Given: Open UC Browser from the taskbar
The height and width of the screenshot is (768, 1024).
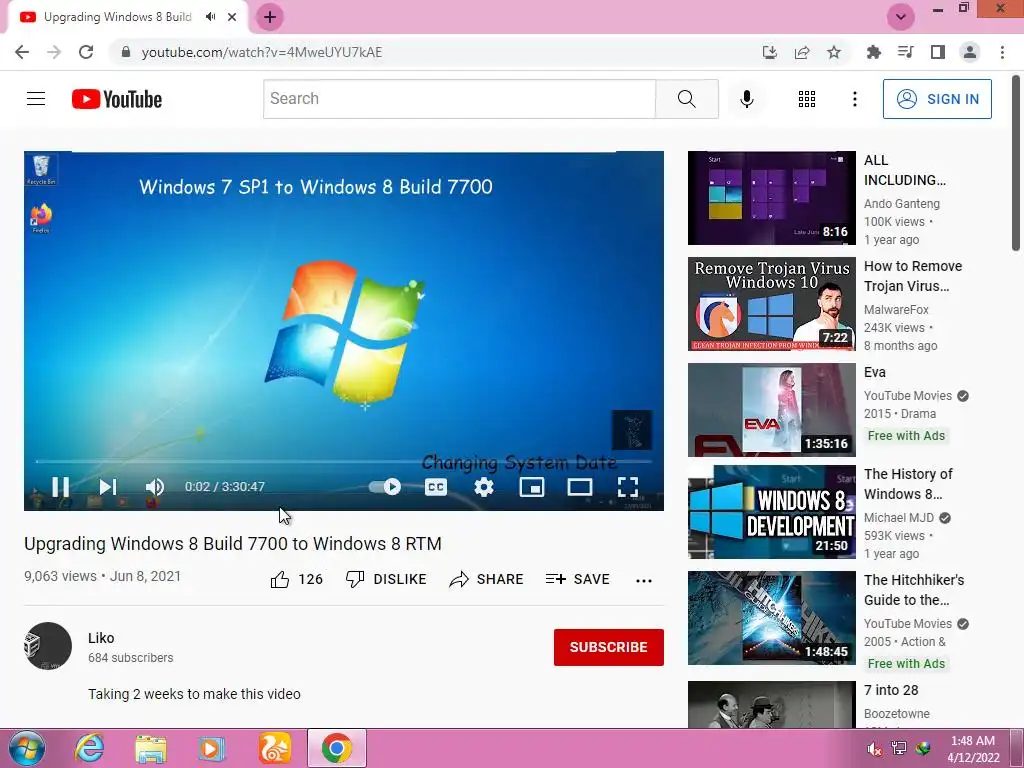Looking at the screenshot, I should 274,748.
